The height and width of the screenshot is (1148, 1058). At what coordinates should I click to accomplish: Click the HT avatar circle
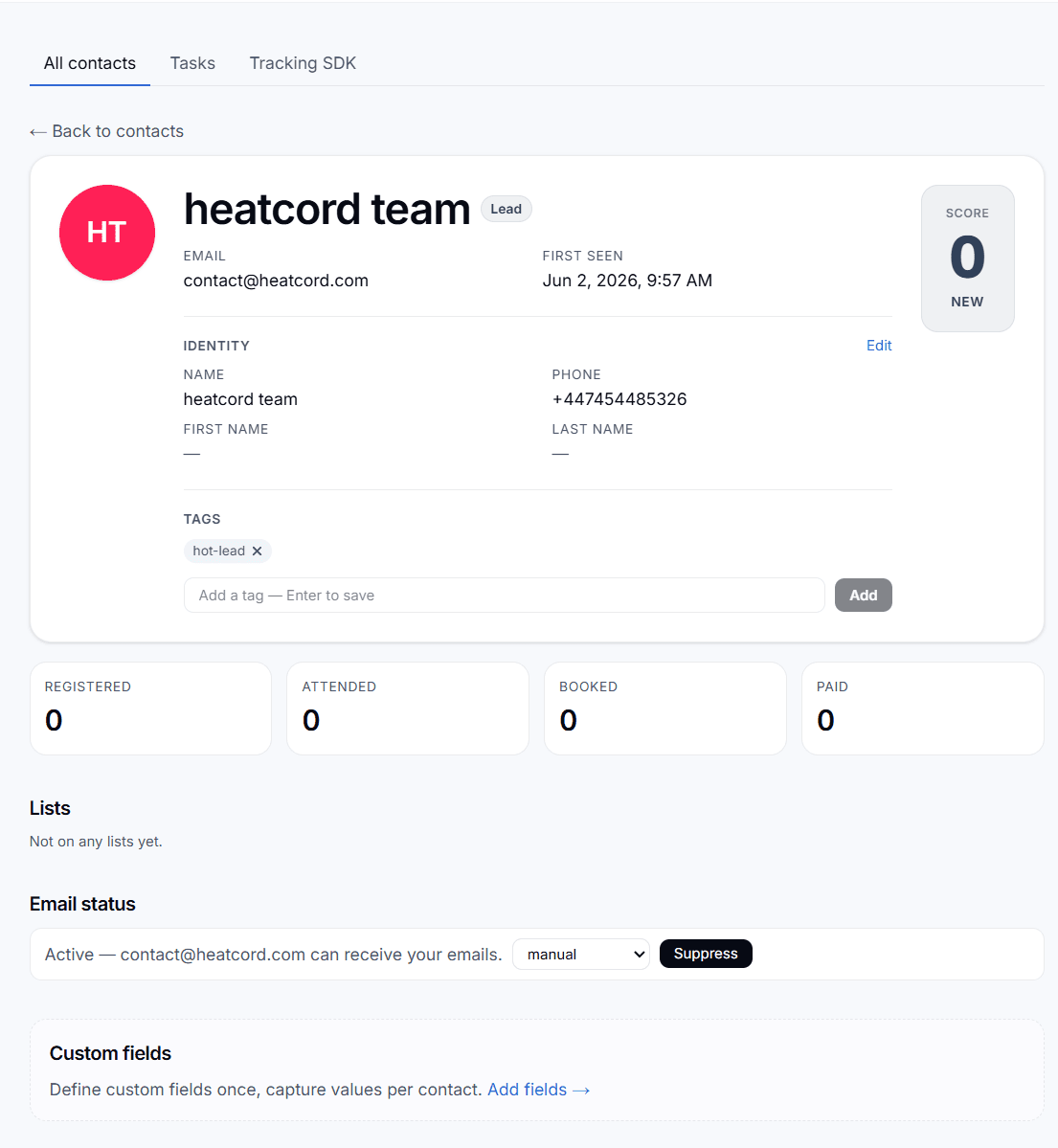(107, 233)
